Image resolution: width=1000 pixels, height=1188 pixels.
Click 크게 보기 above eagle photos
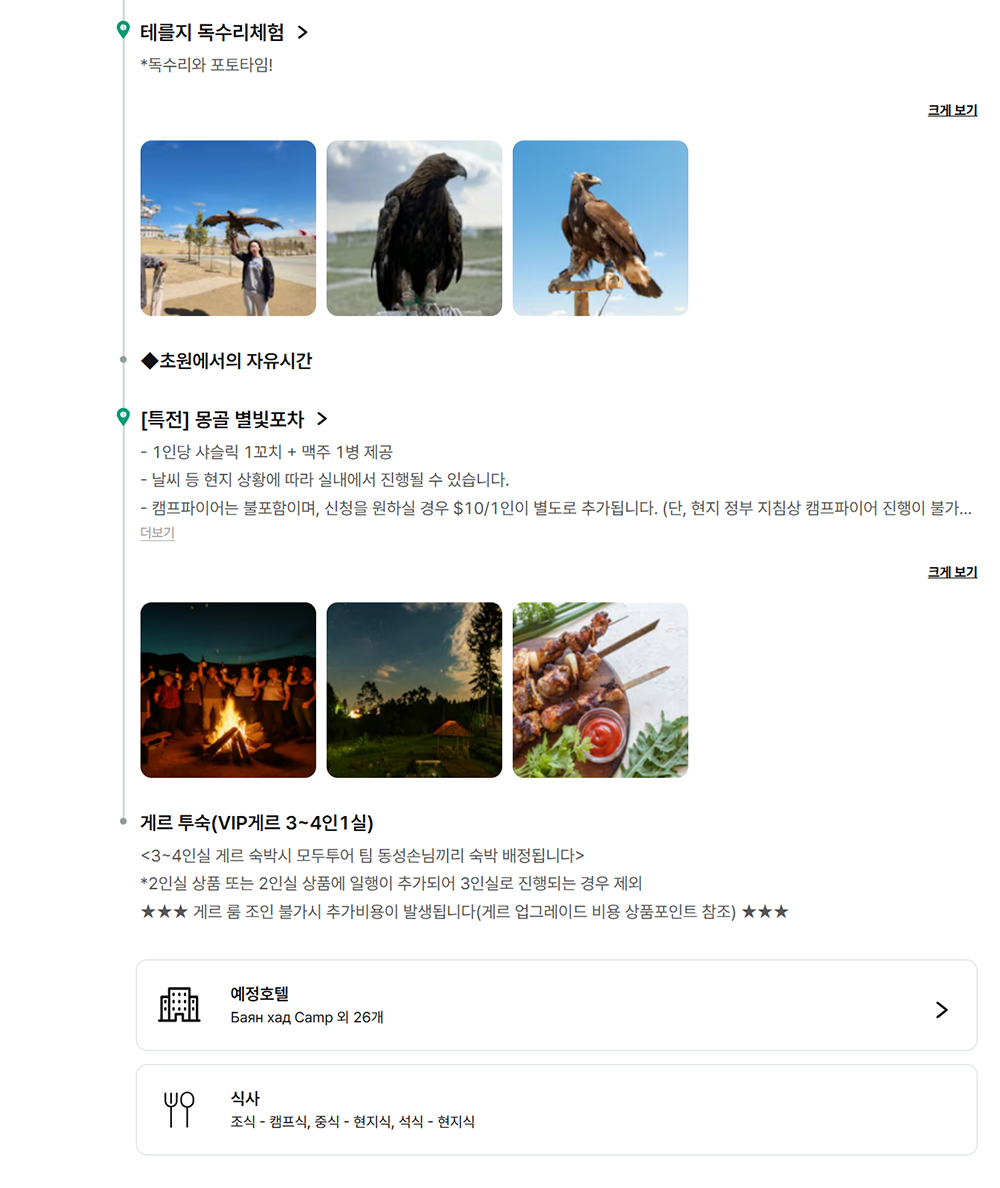(x=952, y=111)
